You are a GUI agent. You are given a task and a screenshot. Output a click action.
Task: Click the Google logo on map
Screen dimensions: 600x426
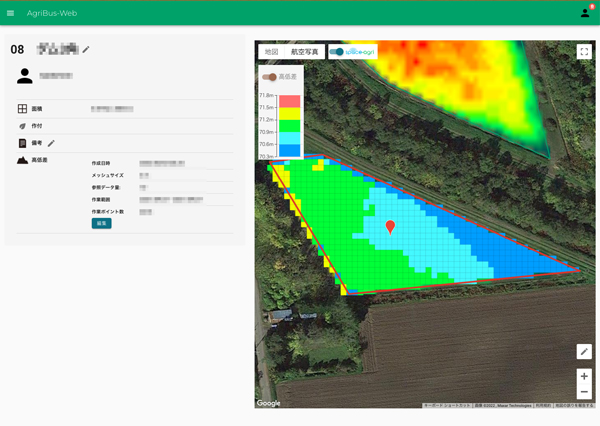click(x=268, y=403)
